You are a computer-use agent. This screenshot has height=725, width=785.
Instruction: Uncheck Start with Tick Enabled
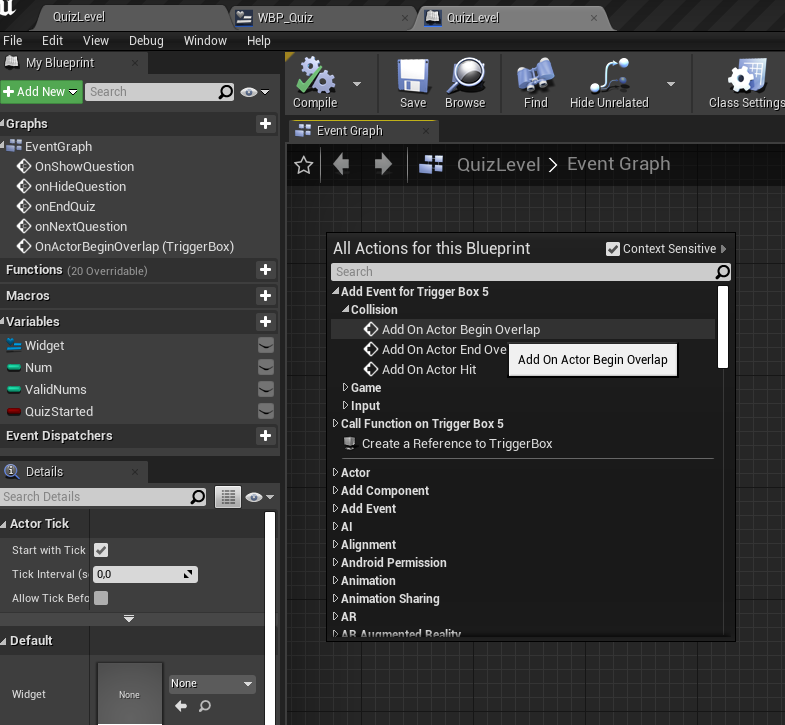(x=101, y=550)
